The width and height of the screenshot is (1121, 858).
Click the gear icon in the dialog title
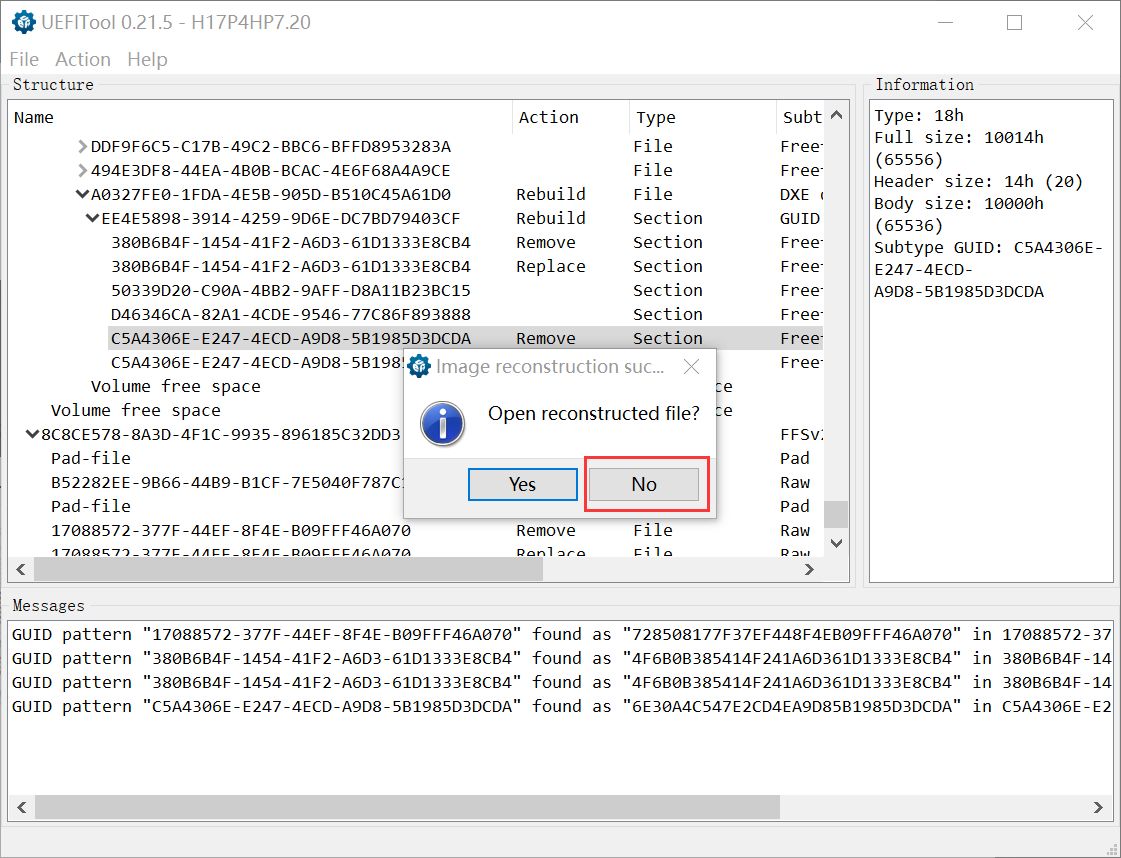pyautogui.click(x=419, y=366)
